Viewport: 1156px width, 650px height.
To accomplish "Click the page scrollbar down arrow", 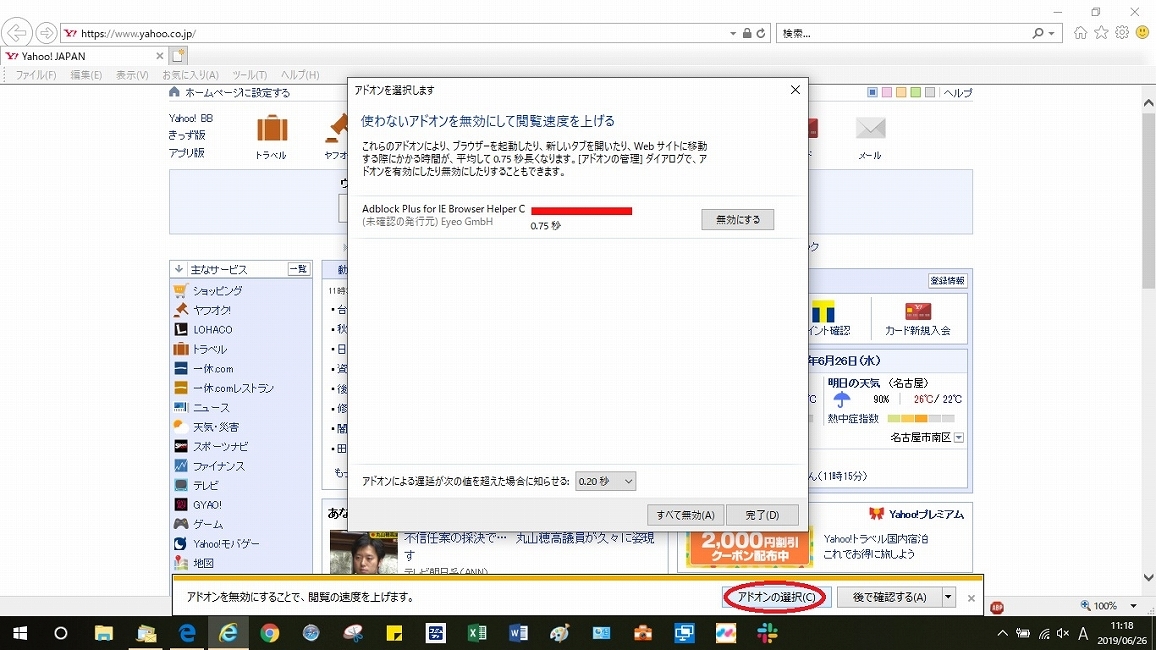I will pyautogui.click(x=1149, y=578).
